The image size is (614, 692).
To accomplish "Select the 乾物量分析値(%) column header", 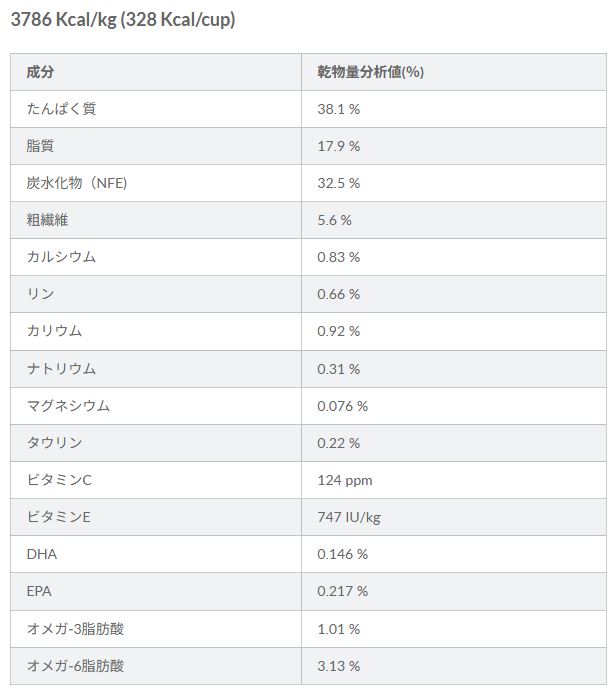I will coord(370,72).
